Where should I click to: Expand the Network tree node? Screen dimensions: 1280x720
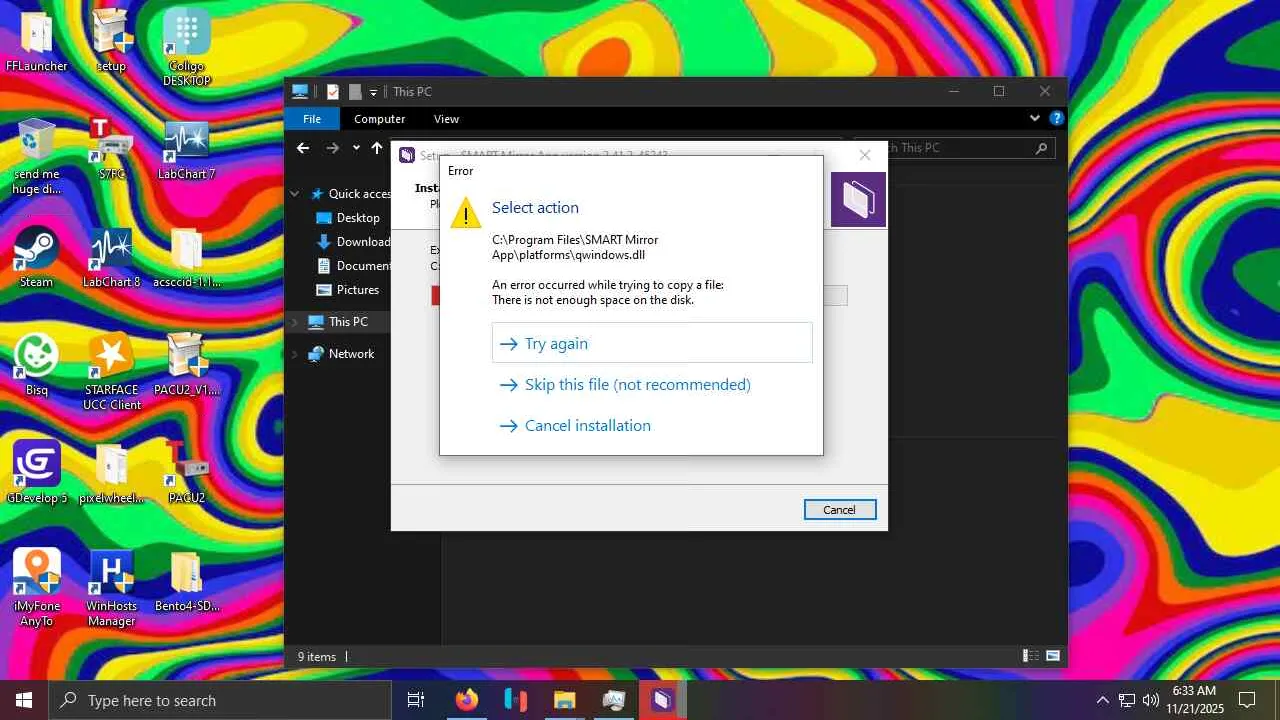point(295,354)
